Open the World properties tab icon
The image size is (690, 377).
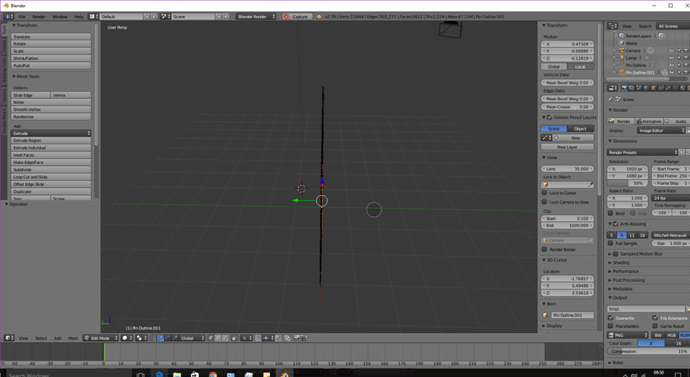(x=646, y=88)
